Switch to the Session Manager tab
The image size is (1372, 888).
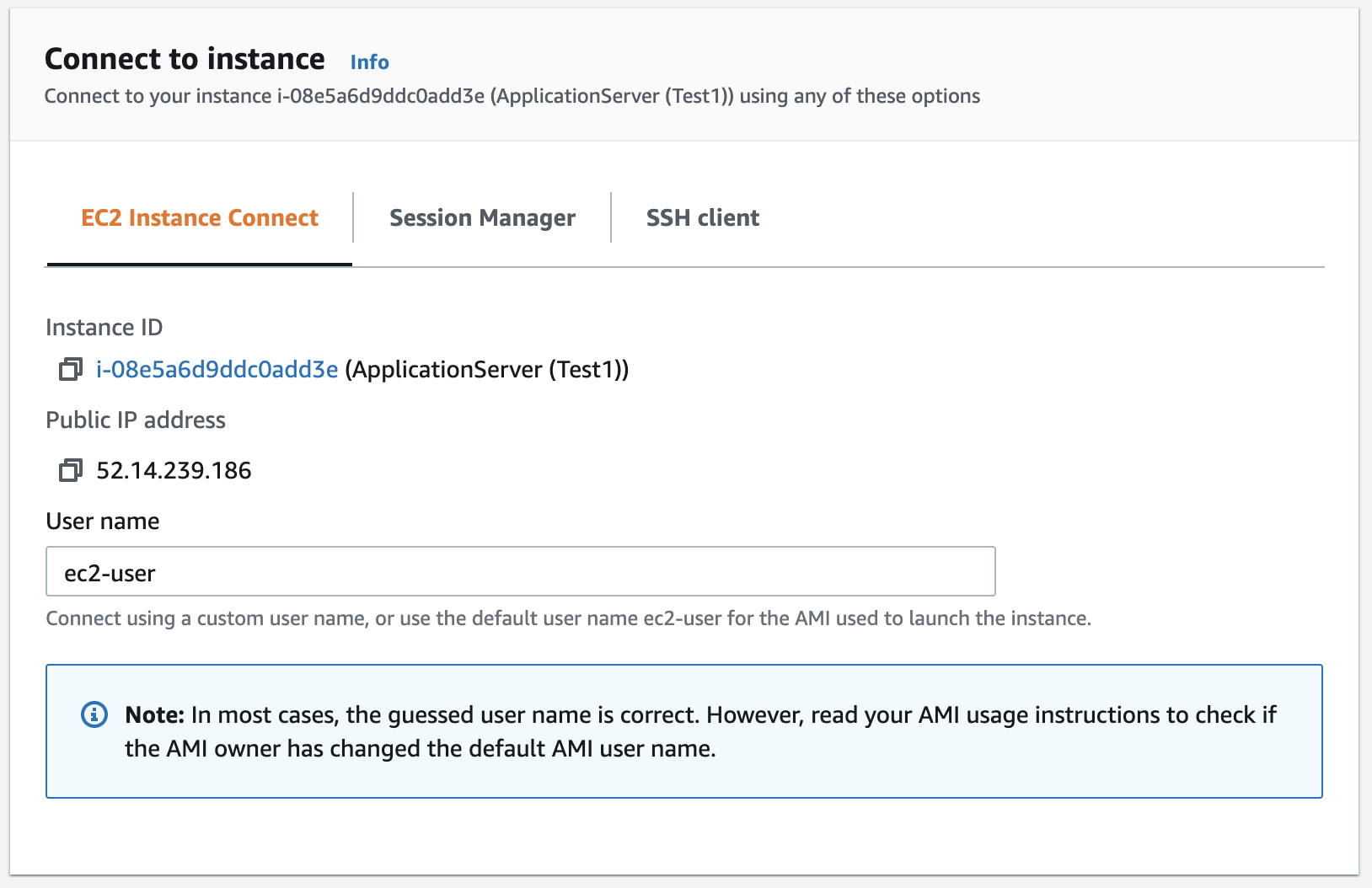pyautogui.click(x=482, y=218)
